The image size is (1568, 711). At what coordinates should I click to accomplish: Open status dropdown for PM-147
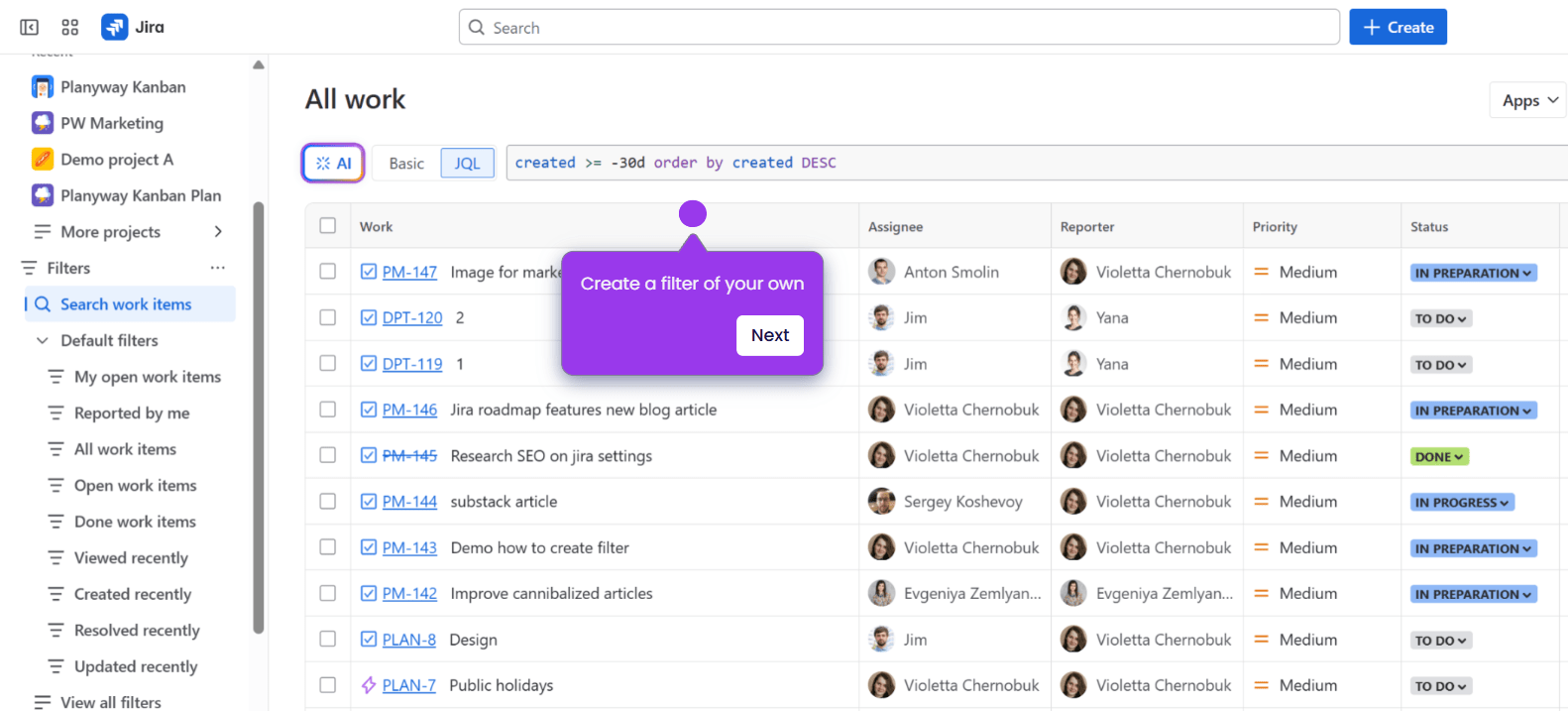pos(1473,273)
